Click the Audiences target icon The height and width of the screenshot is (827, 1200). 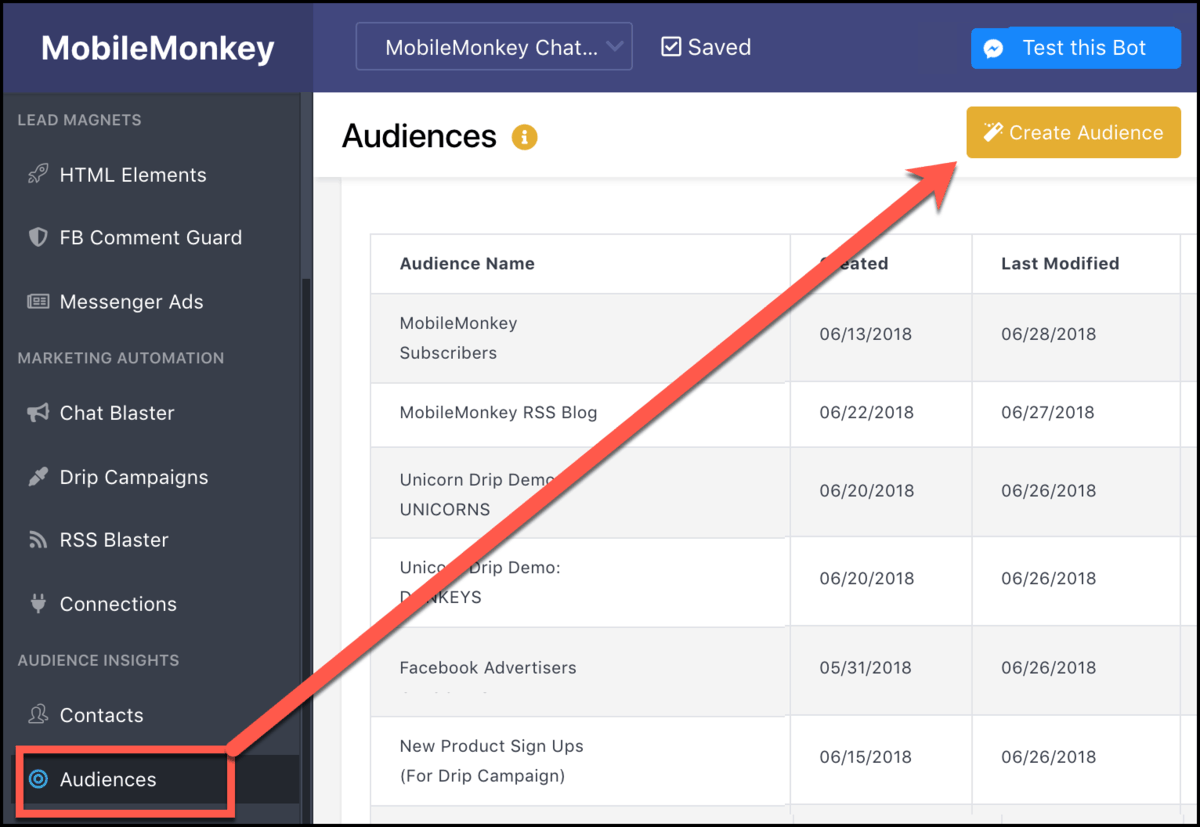(x=39, y=779)
